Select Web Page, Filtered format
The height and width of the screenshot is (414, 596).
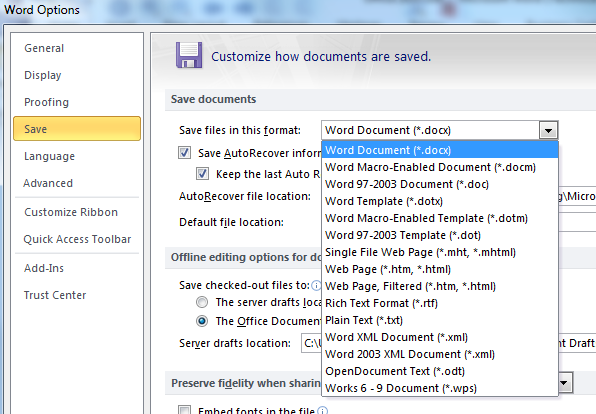[440, 286]
